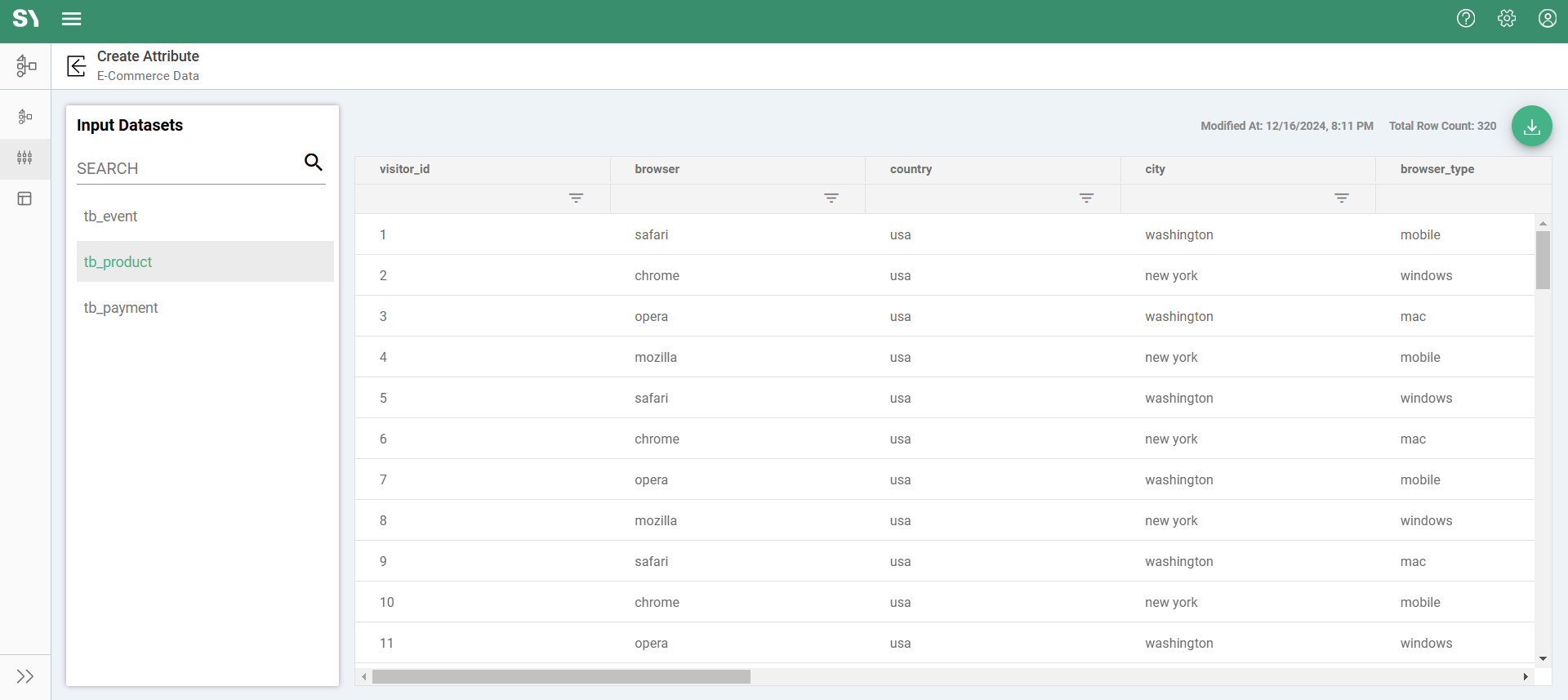Open filter for country column
The image size is (1568, 700).
[1086, 198]
